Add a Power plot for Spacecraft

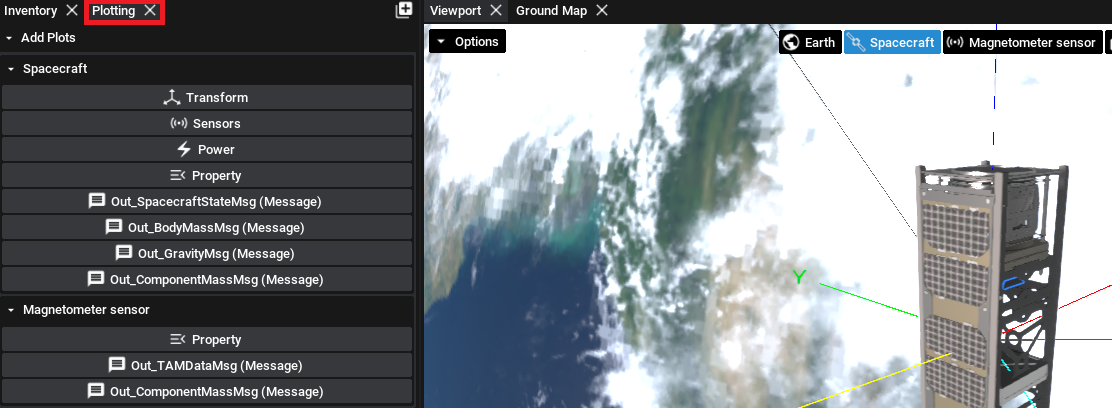tap(207, 150)
